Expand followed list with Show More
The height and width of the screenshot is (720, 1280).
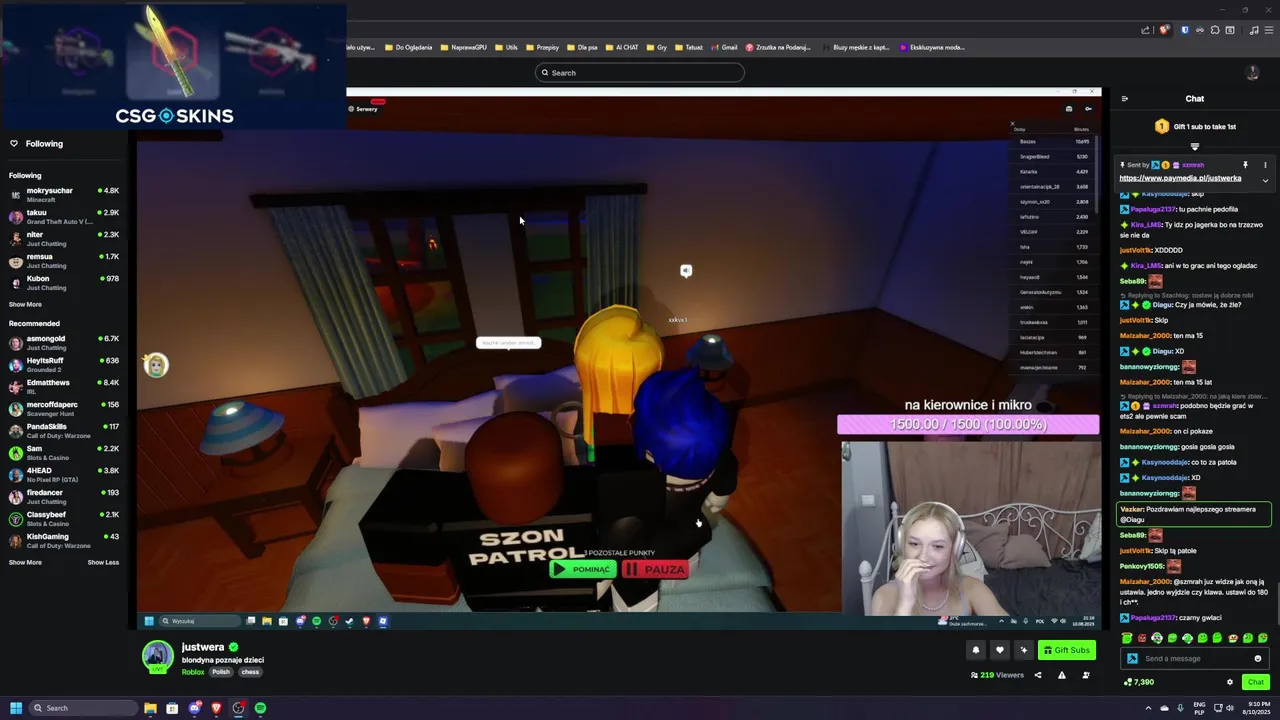(x=25, y=304)
